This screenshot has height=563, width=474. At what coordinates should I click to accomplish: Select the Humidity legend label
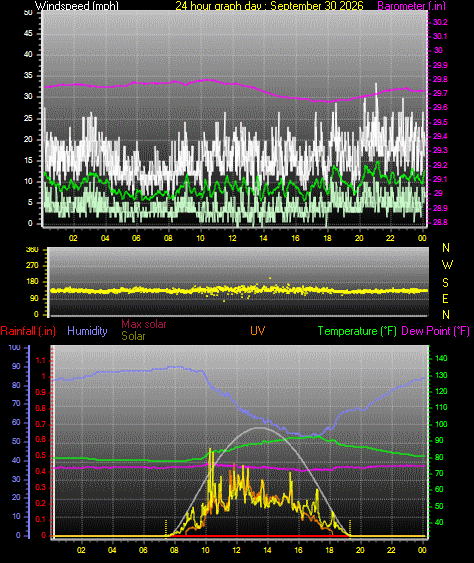point(87,331)
